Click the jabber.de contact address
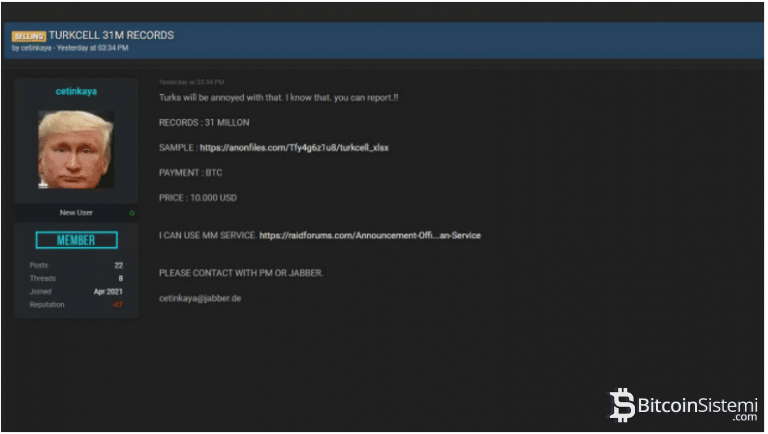The image size is (768, 434). pyautogui.click(x=200, y=297)
